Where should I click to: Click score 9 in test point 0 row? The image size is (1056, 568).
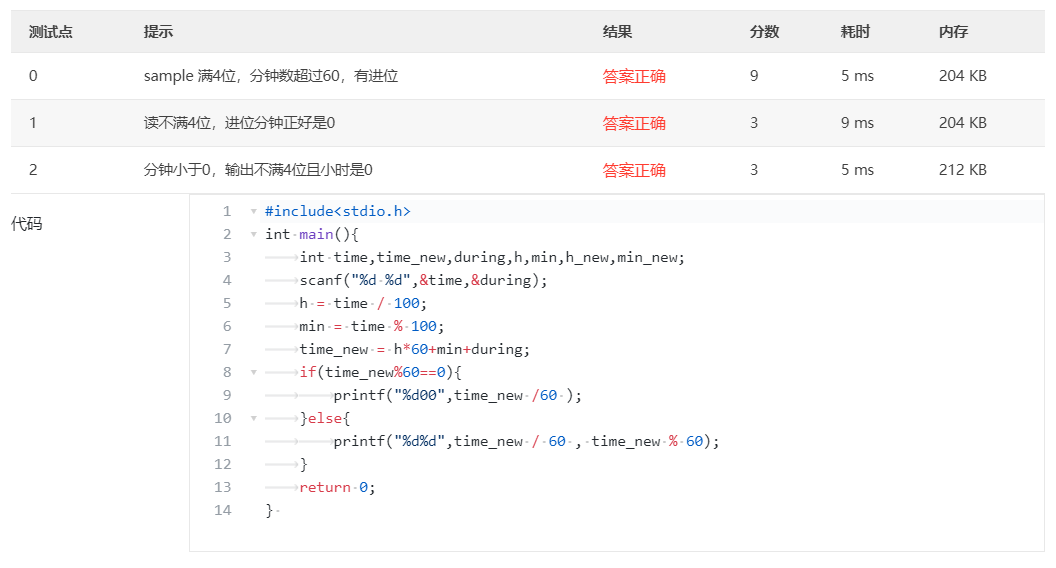754,76
